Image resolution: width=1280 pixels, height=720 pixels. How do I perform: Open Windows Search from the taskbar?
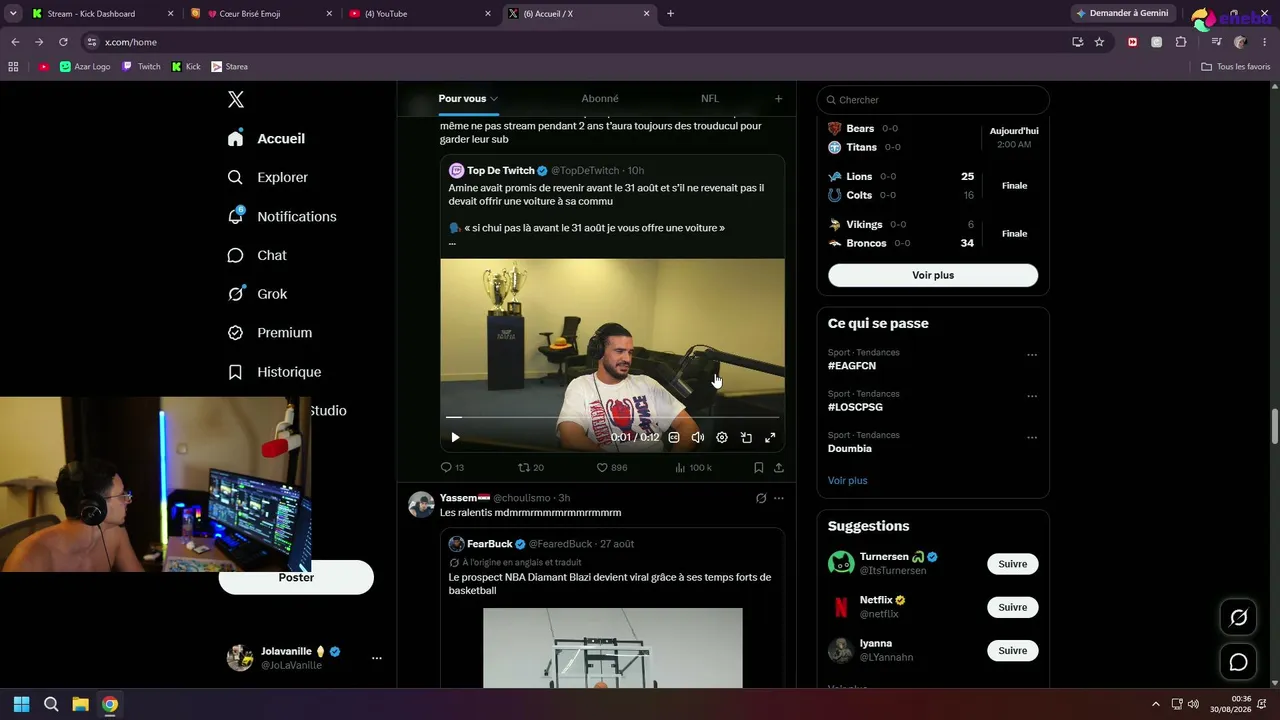point(51,704)
